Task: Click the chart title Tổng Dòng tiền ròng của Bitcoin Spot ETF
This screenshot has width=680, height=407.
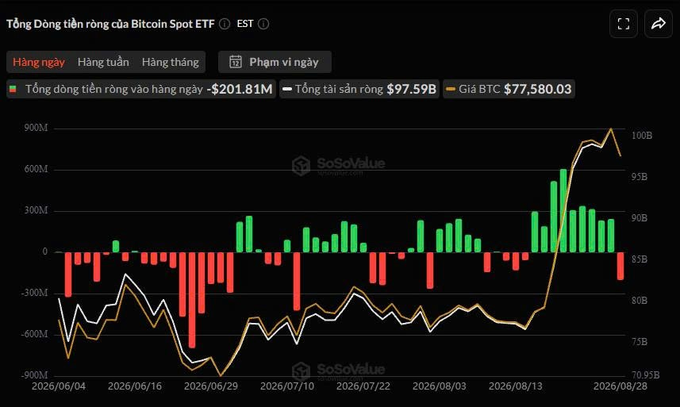Action: (x=110, y=24)
